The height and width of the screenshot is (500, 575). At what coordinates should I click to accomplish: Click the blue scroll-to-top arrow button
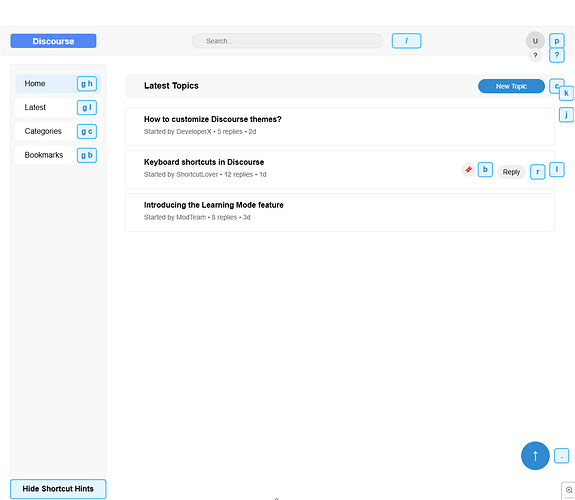tap(535, 456)
